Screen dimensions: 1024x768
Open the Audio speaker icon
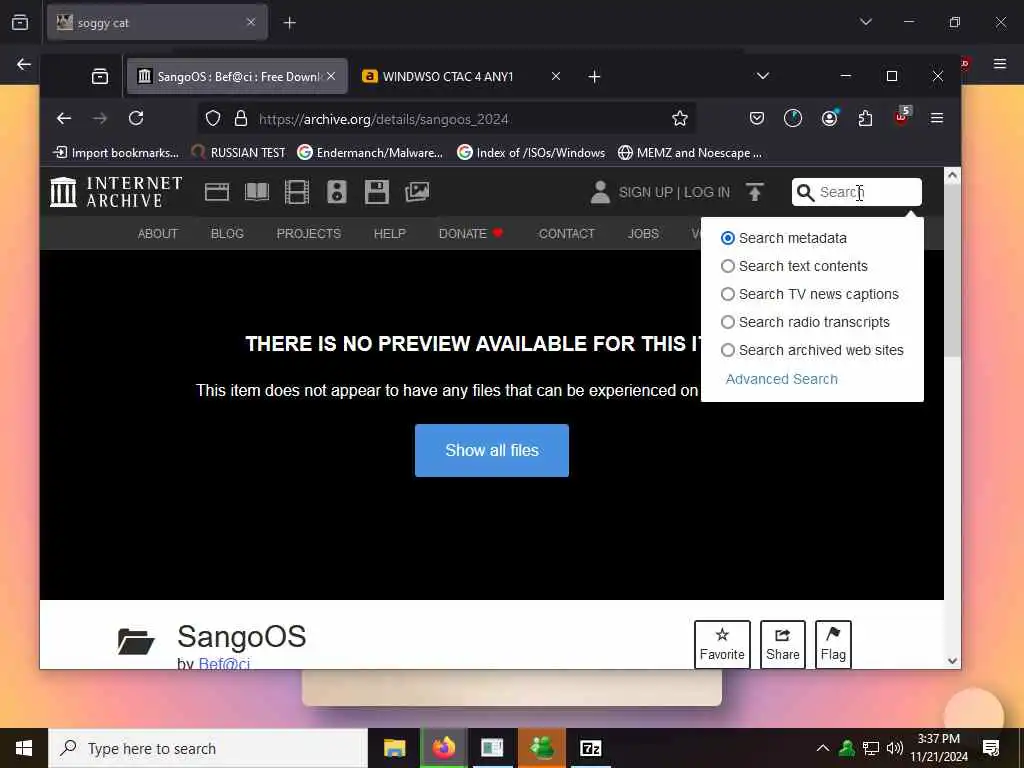pos(337,192)
